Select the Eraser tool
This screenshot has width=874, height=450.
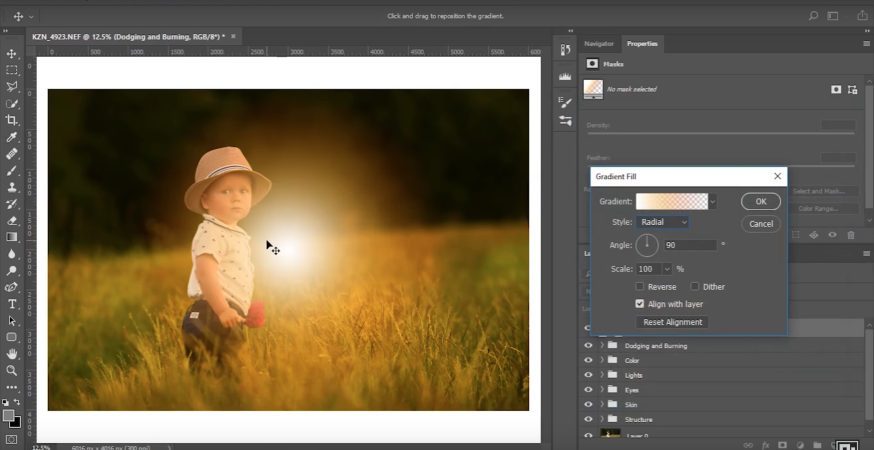(x=11, y=221)
